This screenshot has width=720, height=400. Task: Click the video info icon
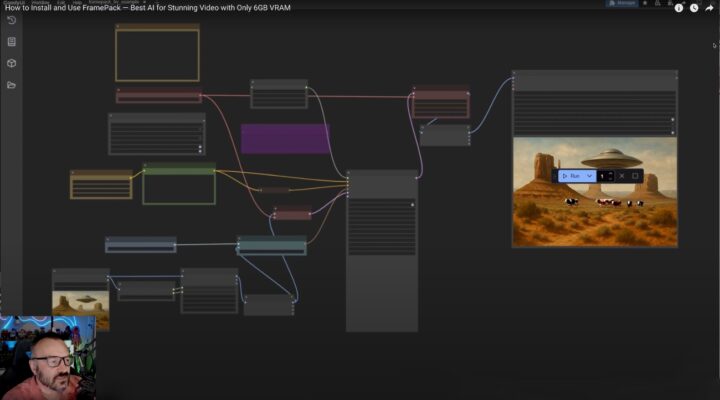(679, 8)
